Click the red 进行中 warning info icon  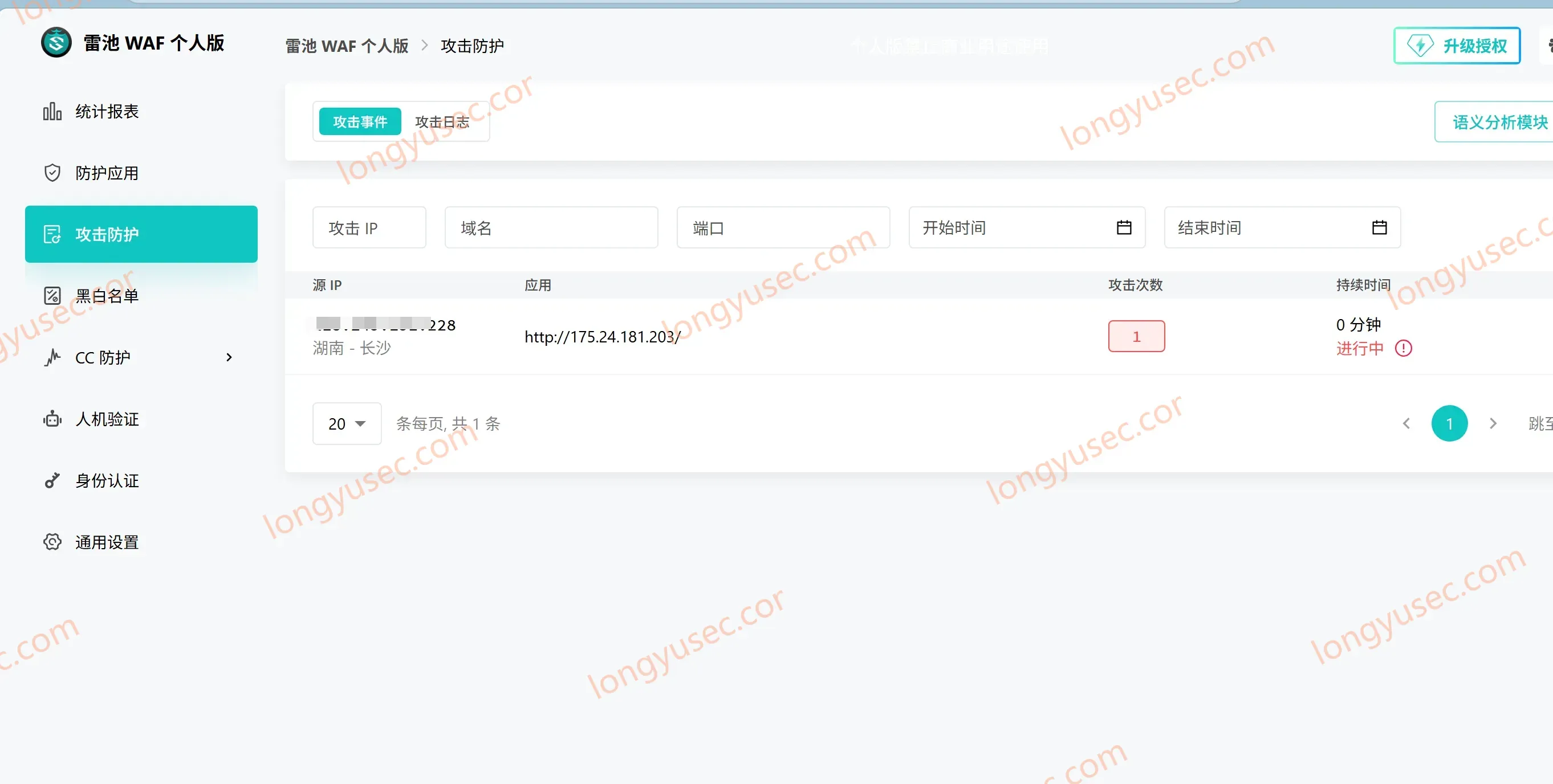pyautogui.click(x=1404, y=348)
